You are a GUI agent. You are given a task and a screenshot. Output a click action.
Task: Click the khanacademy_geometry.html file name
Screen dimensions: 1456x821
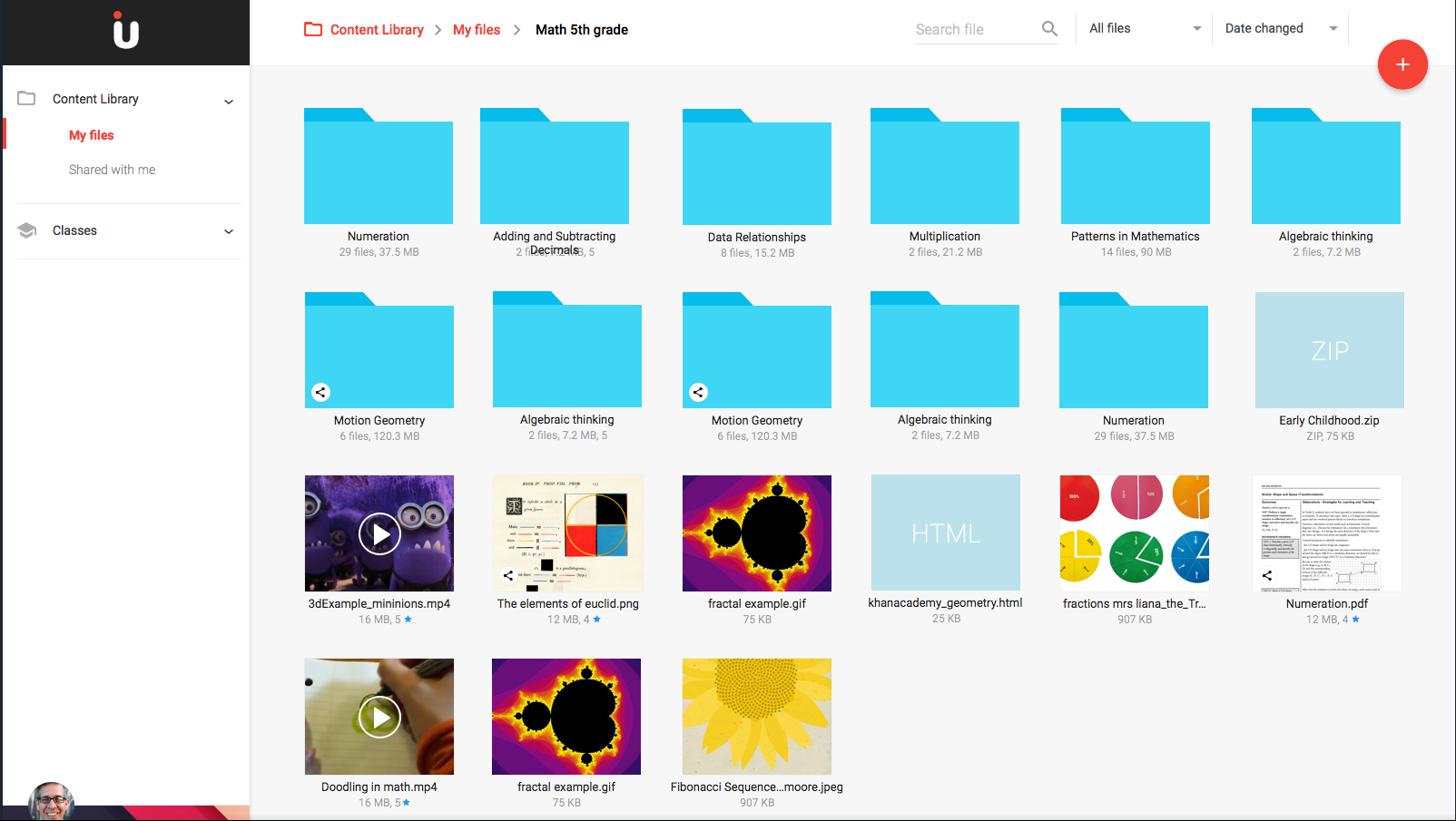pyautogui.click(x=945, y=602)
